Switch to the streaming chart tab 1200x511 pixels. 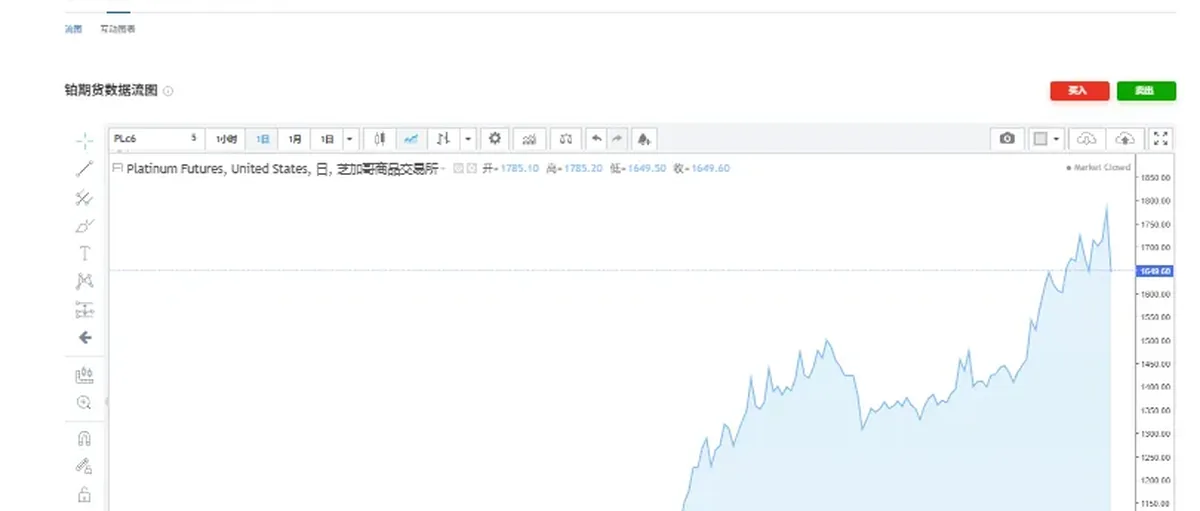pos(74,29)
